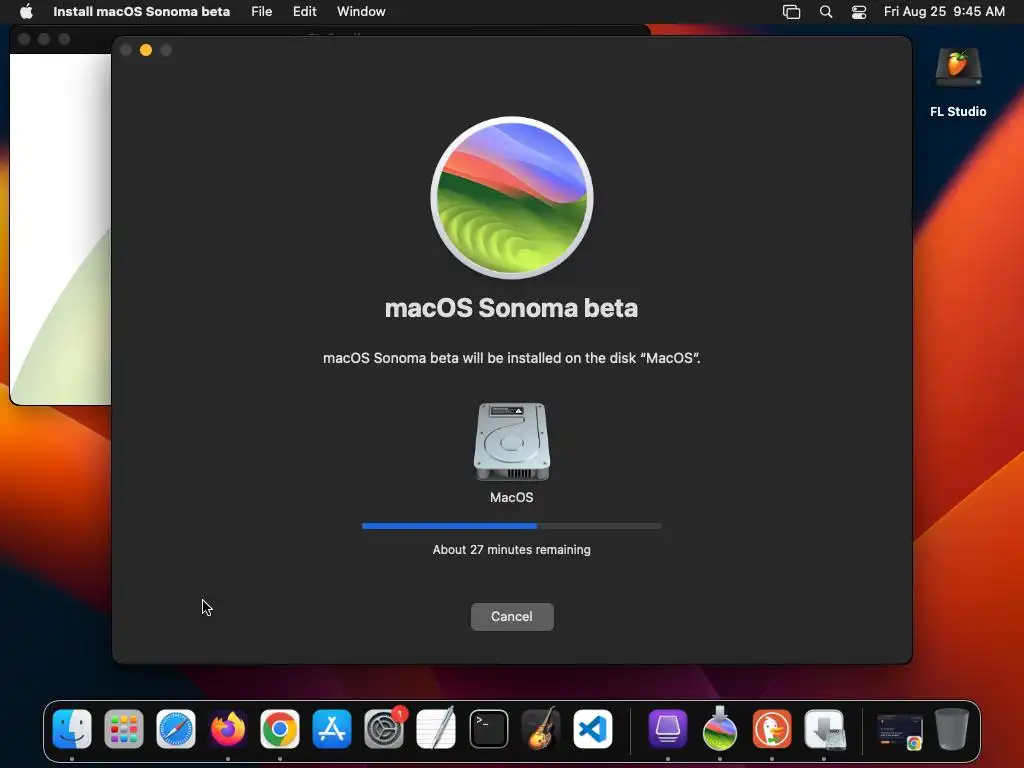Image resolution: width=1024 pixels, height=768 pixels.
Task: Open the Window menu
Action: tap(361, 12)
